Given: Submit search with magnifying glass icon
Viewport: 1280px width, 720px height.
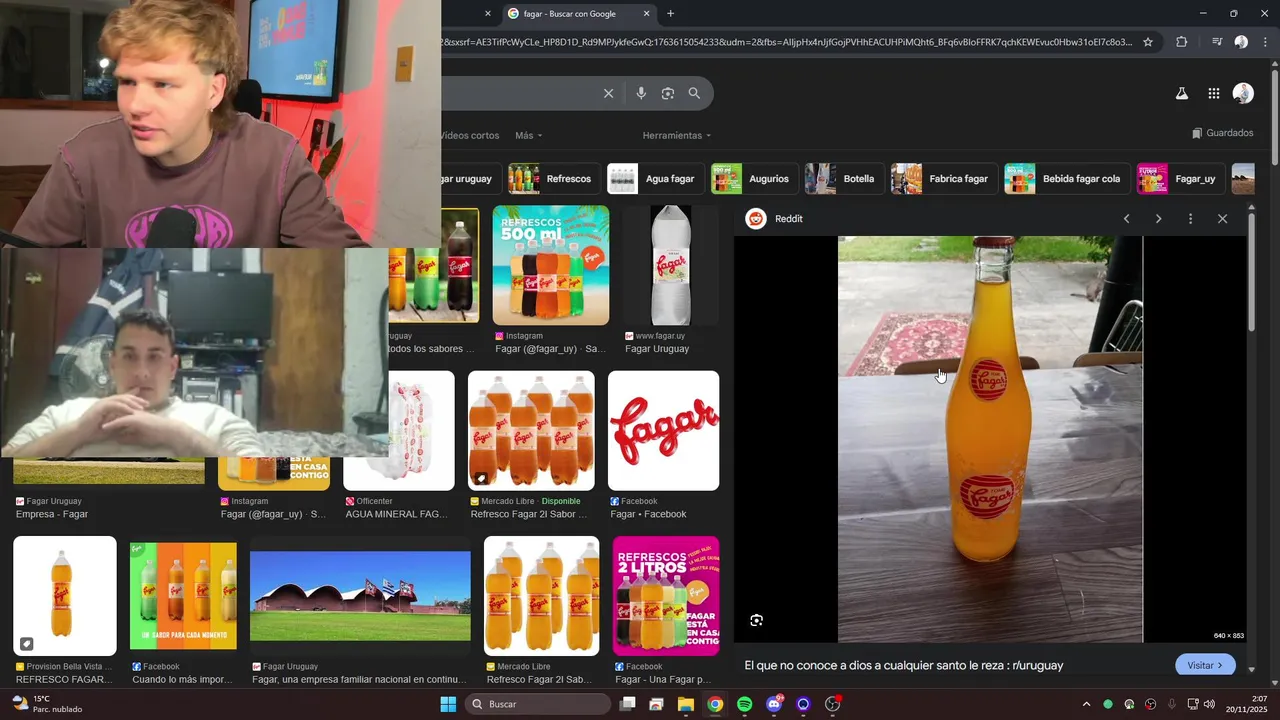Looking at the screenshot, I should (x=694, y=93).
